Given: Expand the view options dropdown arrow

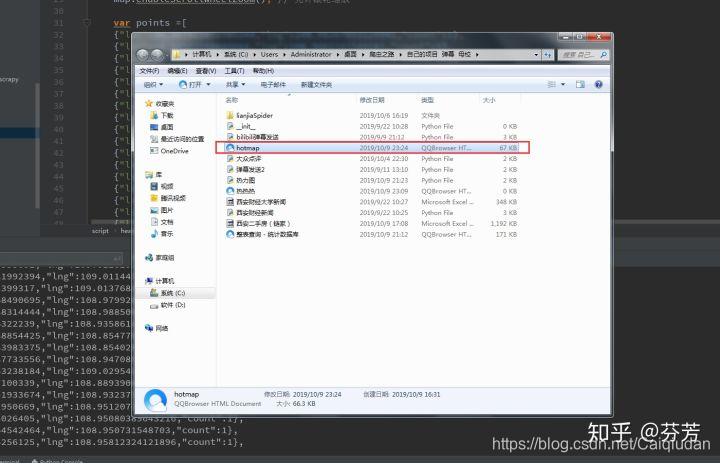Looking at the screenshot, I should [563, 84].
